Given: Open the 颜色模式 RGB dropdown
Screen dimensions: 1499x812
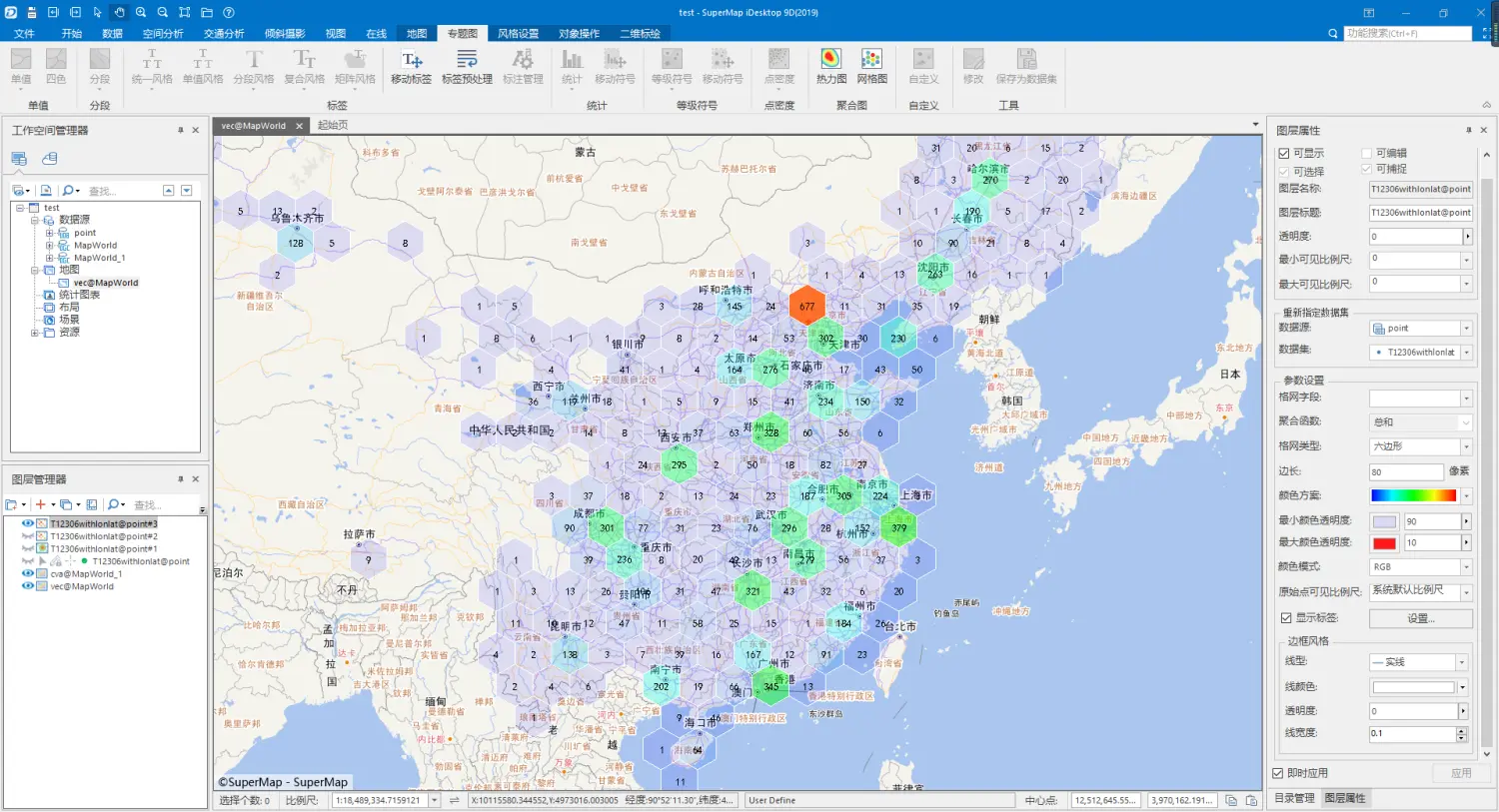Looking at the screenshot, I should pyautogui.click(x=1466, y=566).
